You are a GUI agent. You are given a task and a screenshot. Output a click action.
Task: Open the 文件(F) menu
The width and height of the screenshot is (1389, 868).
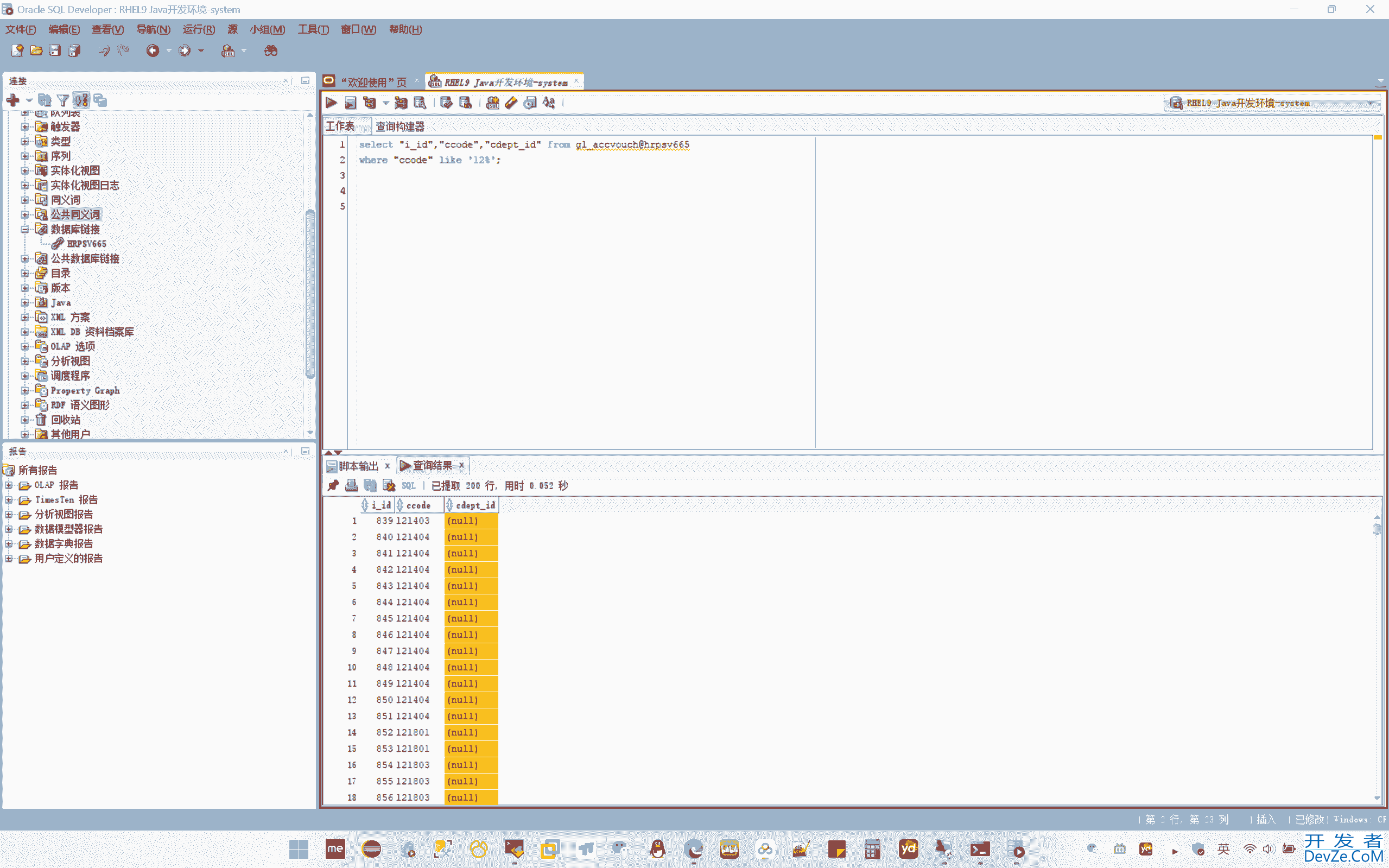(21, 29)
